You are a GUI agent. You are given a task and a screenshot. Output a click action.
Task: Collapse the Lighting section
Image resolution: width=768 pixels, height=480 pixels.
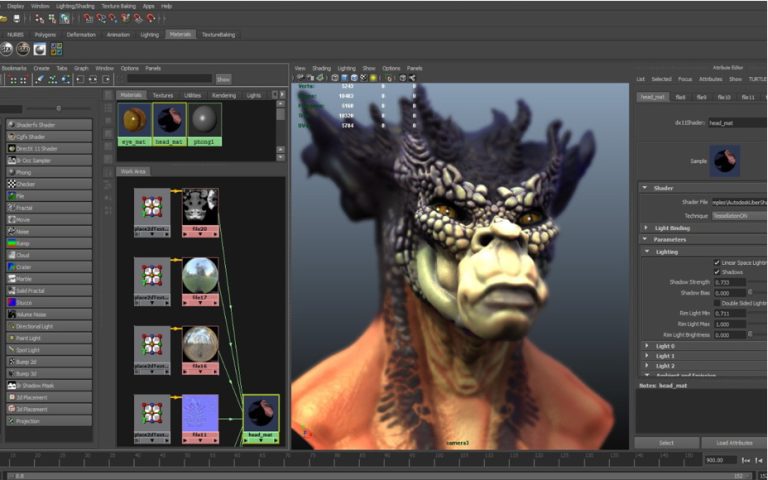tap(647, 251)
